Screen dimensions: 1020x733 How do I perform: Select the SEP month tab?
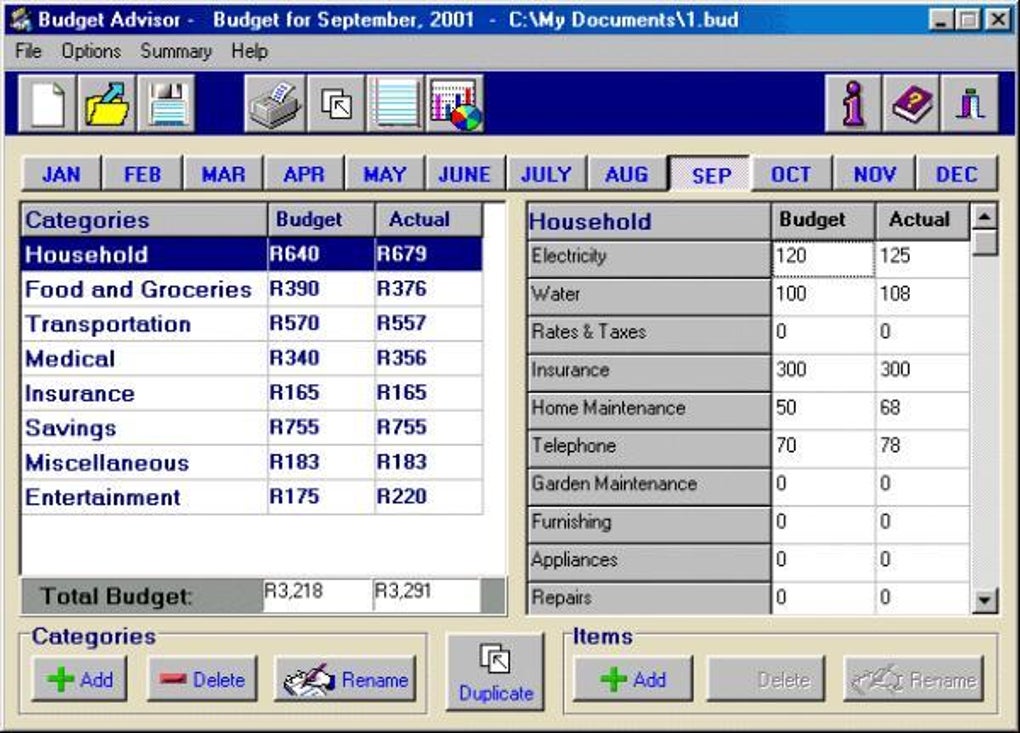pyautogui.click(x=710, y=174)
